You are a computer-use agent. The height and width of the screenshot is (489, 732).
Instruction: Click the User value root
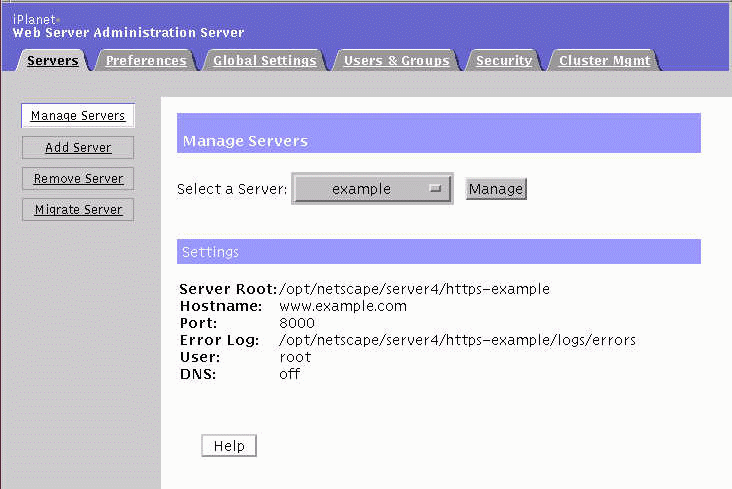pos(295,357)
